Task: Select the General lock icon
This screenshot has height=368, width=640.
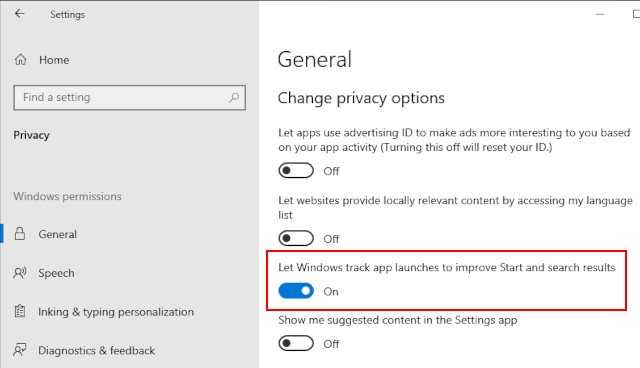Action: click(x=20, y=234)
